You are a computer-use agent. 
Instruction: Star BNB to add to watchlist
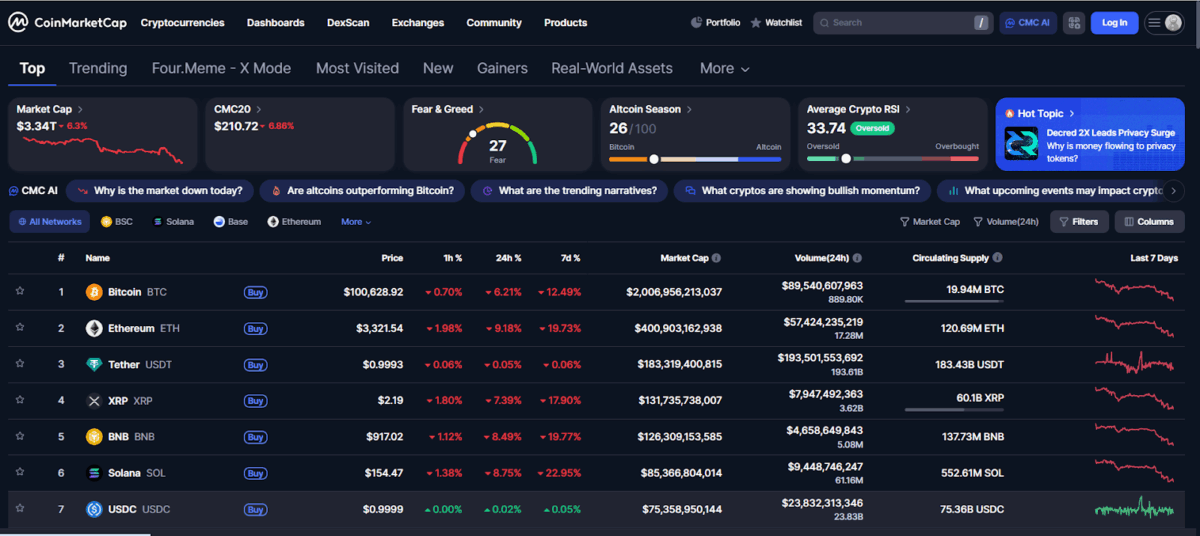19,436
